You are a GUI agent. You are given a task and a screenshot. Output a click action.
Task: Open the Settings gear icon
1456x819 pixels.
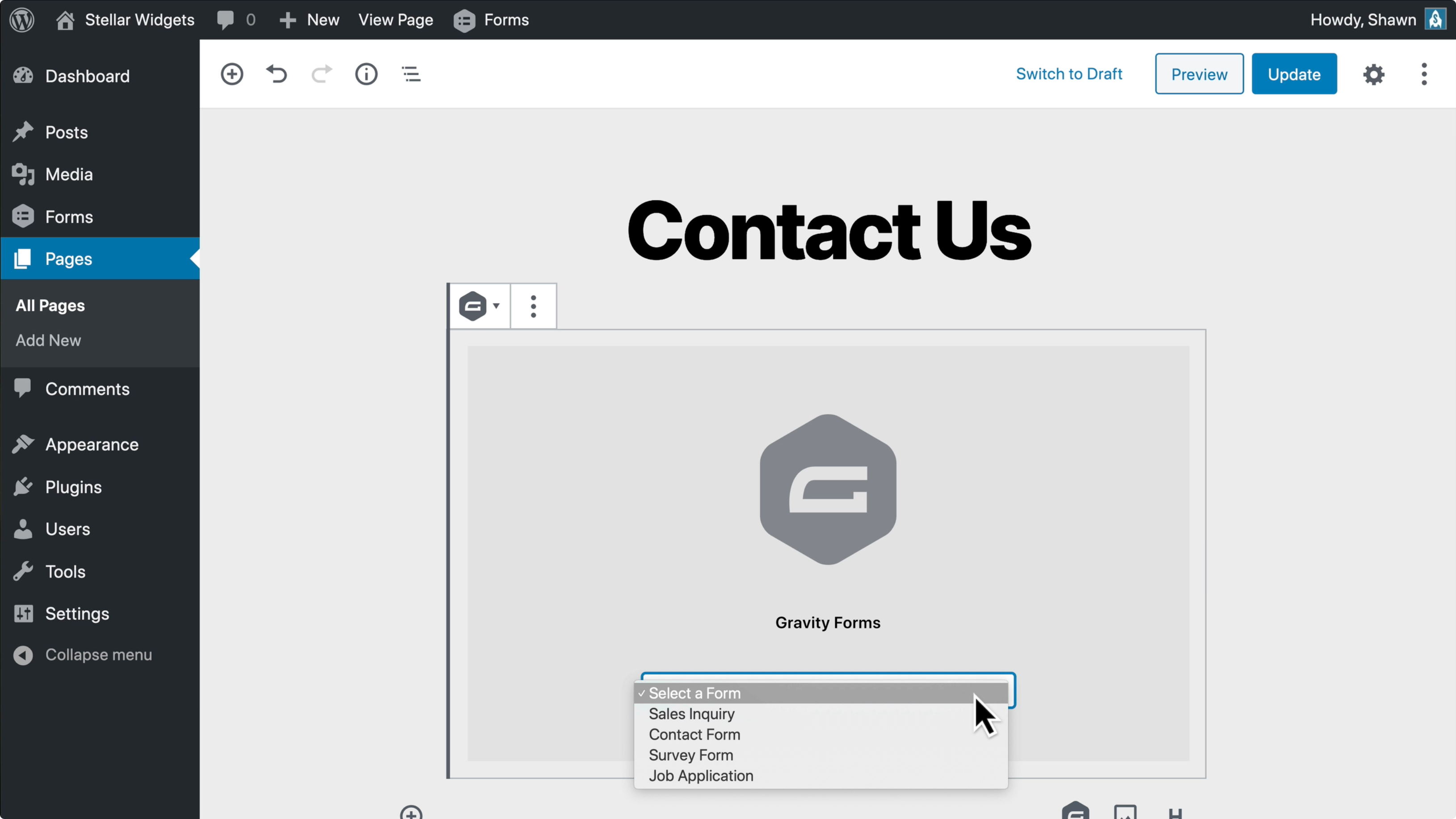coord(1373,74)
